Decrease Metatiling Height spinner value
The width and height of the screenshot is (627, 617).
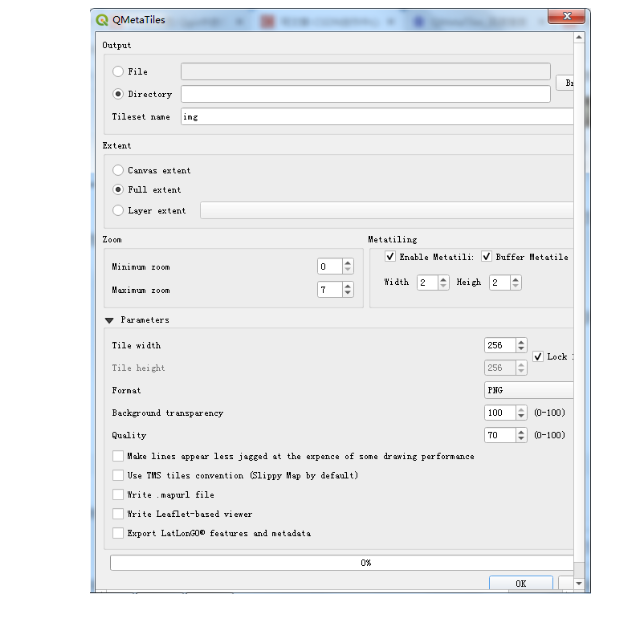[x=516, y=286]
